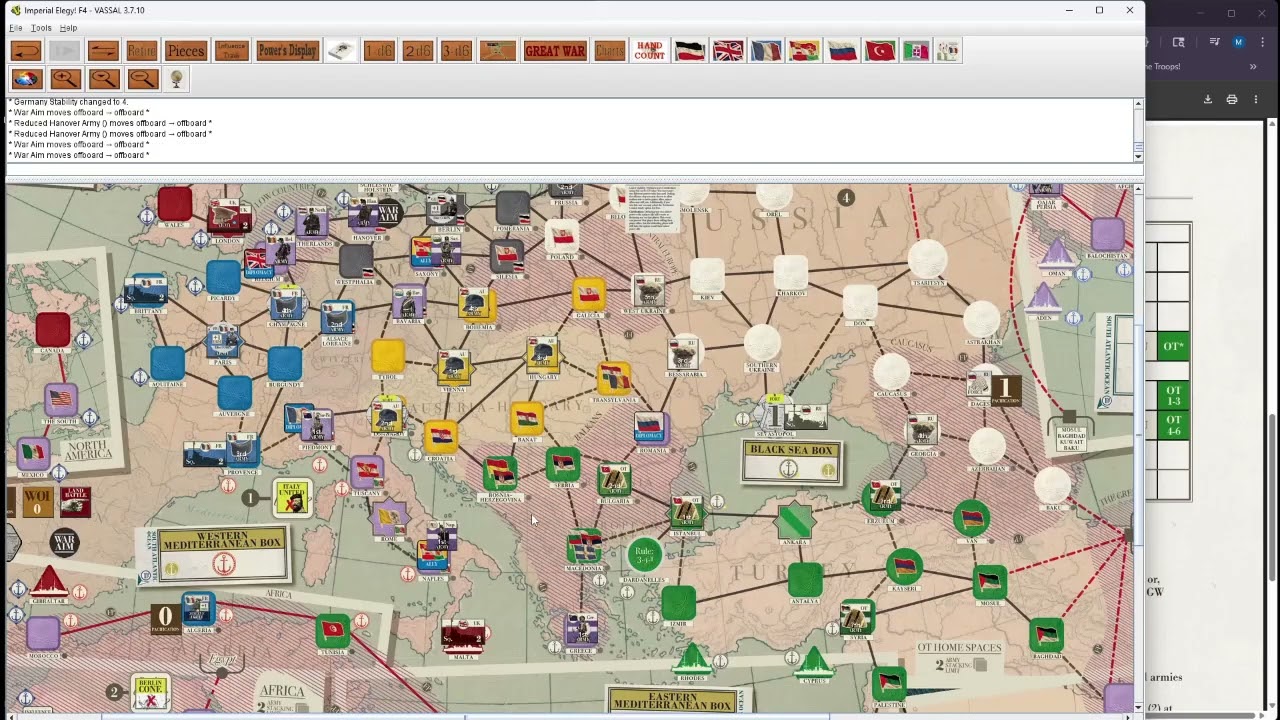1280x720 pixels.
Task: Zoom in on the map
Action: click(65, 79)
